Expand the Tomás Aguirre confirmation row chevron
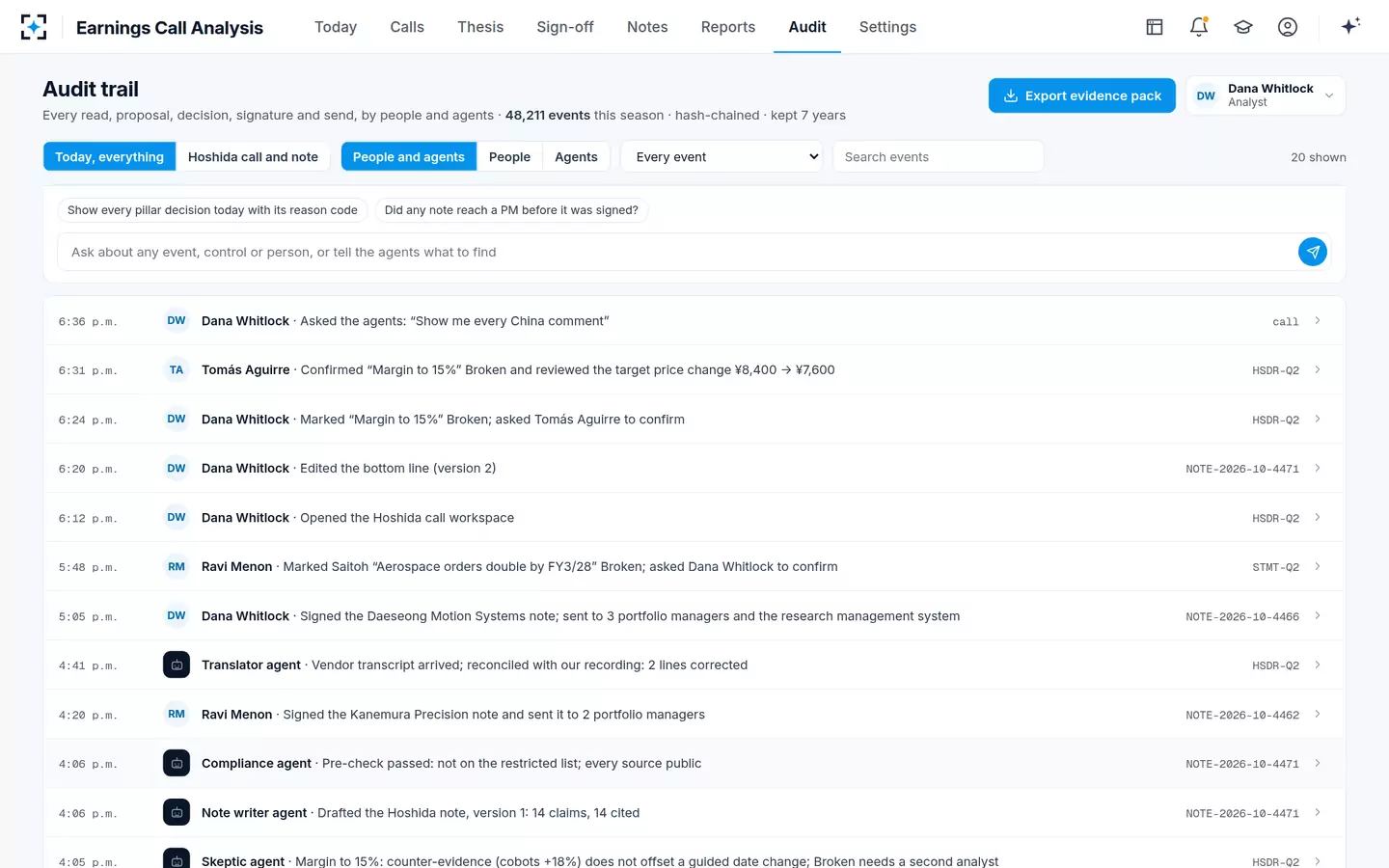 point(1318,370)
